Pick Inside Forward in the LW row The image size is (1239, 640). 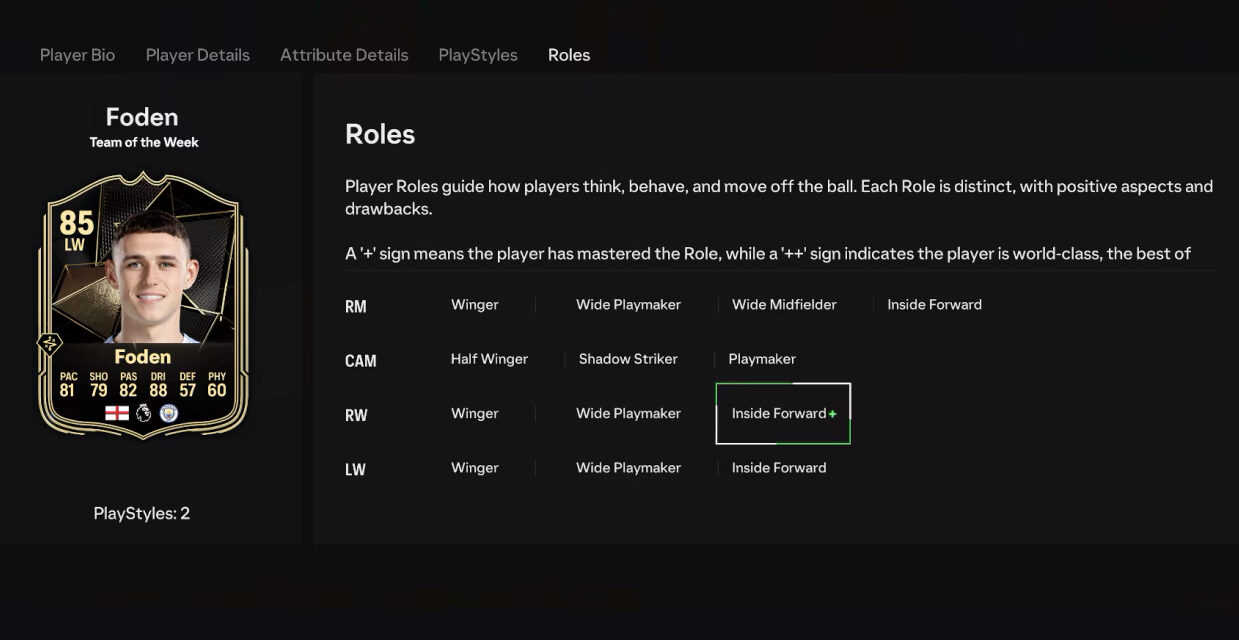click(779, 467)
